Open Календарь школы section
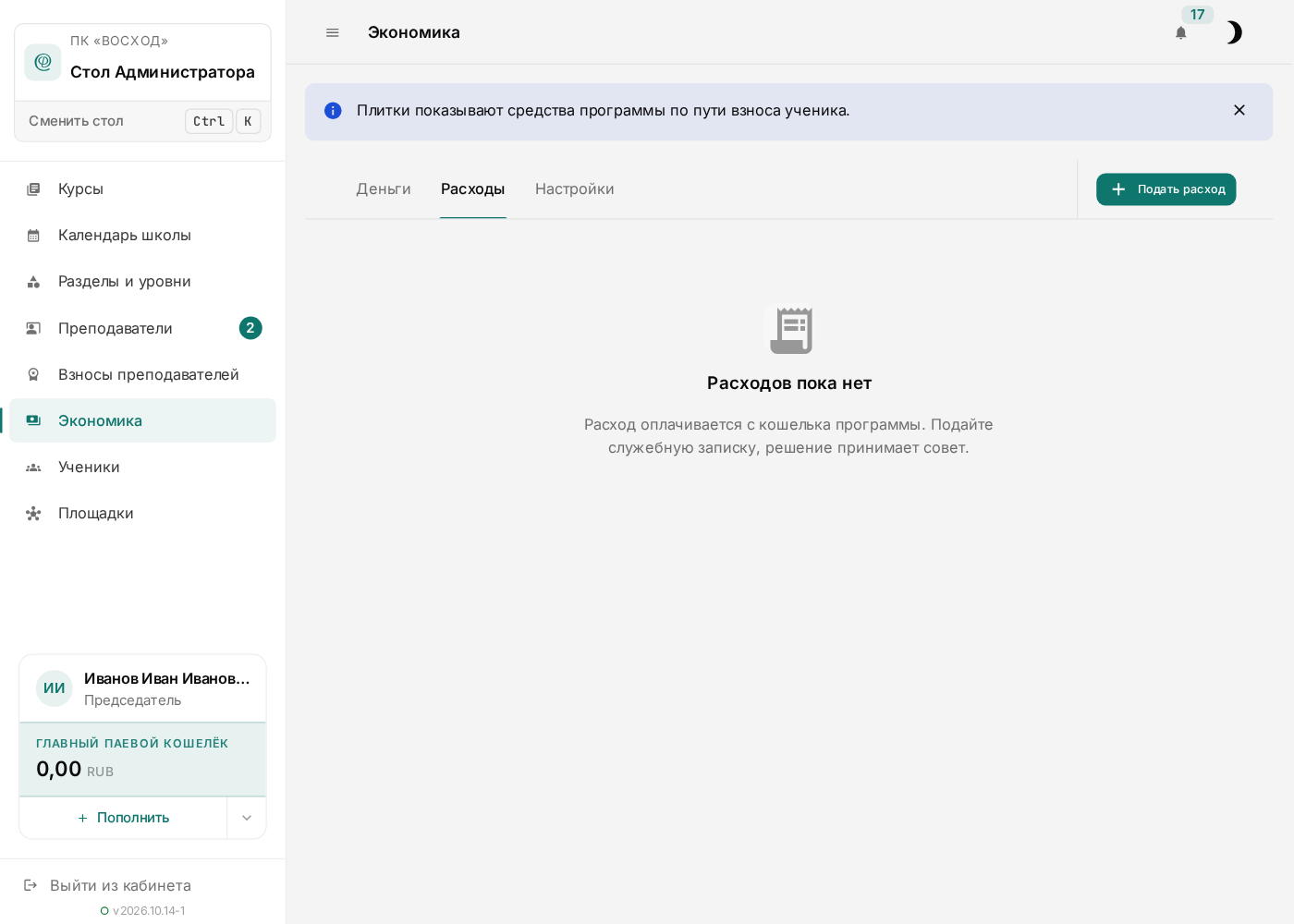Image resolution: width=1294 pixels, height=924 pixels. point(143,235)
